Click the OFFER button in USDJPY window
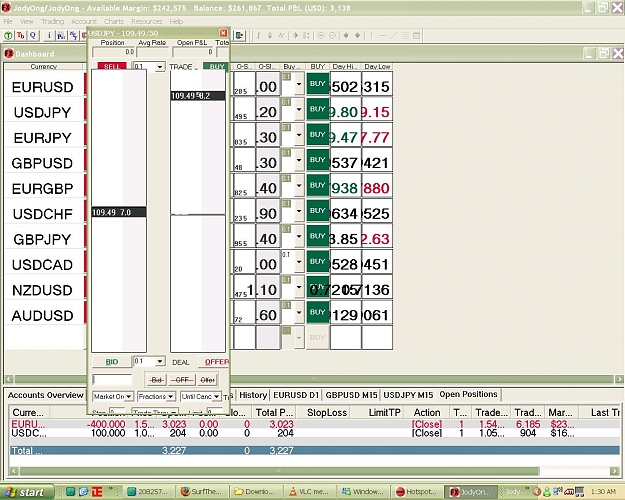 pyautogui.click(x=215, y=362)
